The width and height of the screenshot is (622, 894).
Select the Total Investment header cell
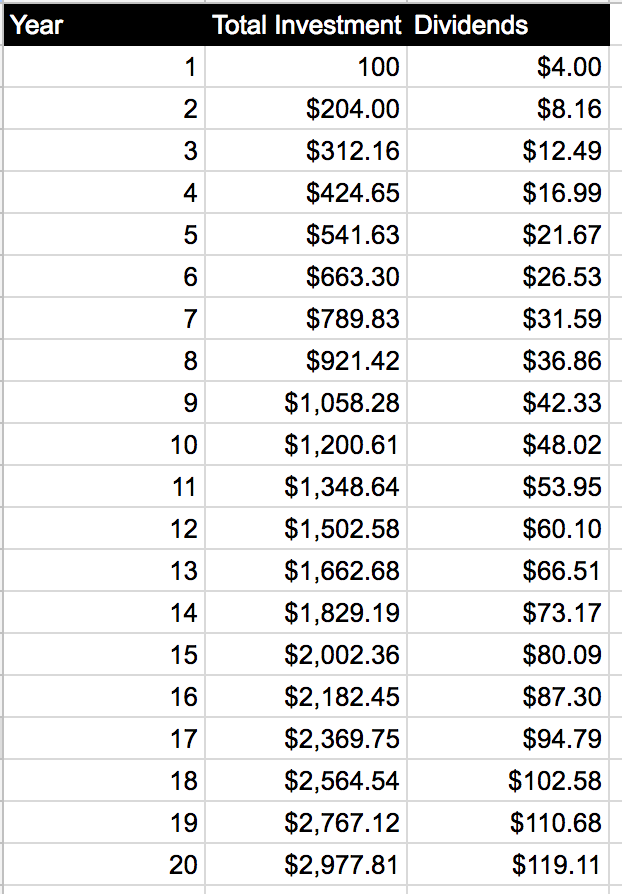point(306,25)
